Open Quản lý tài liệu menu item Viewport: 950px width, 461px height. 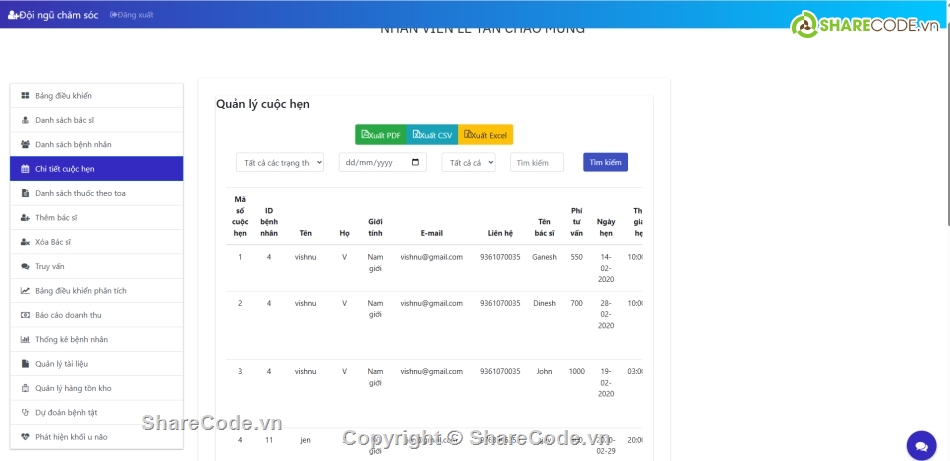96,364
